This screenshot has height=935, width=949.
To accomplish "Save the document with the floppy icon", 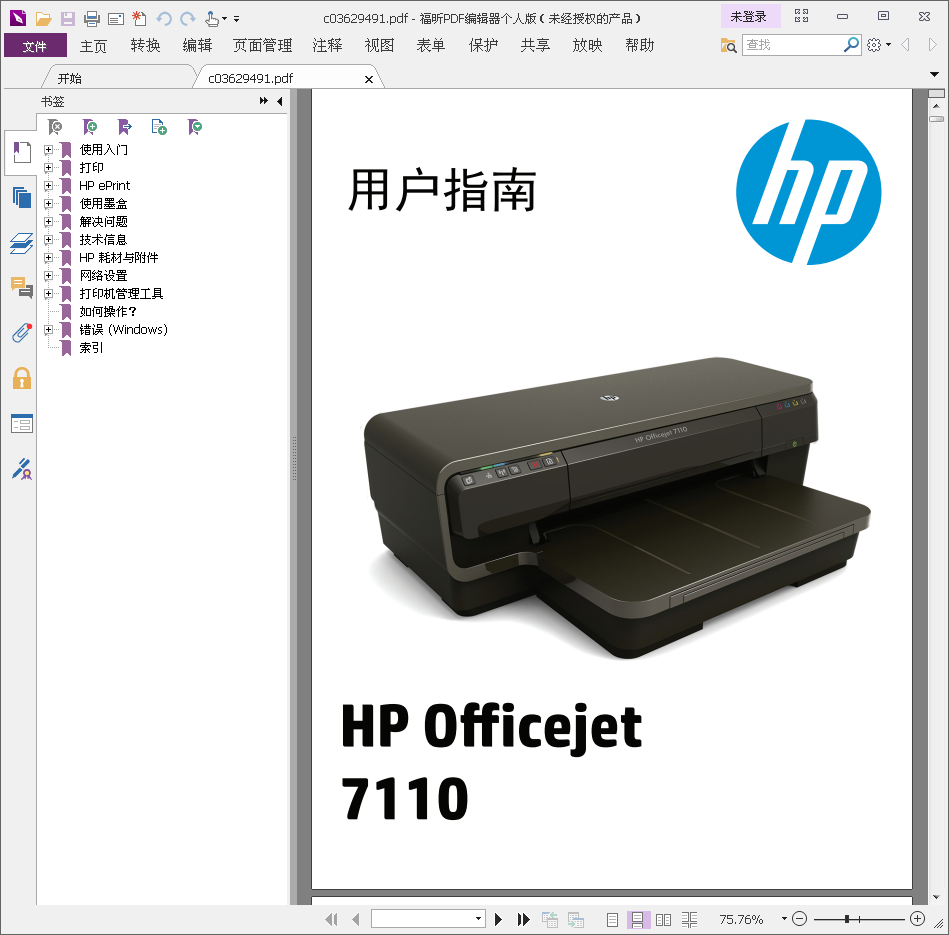I will [x=68, y=19].
